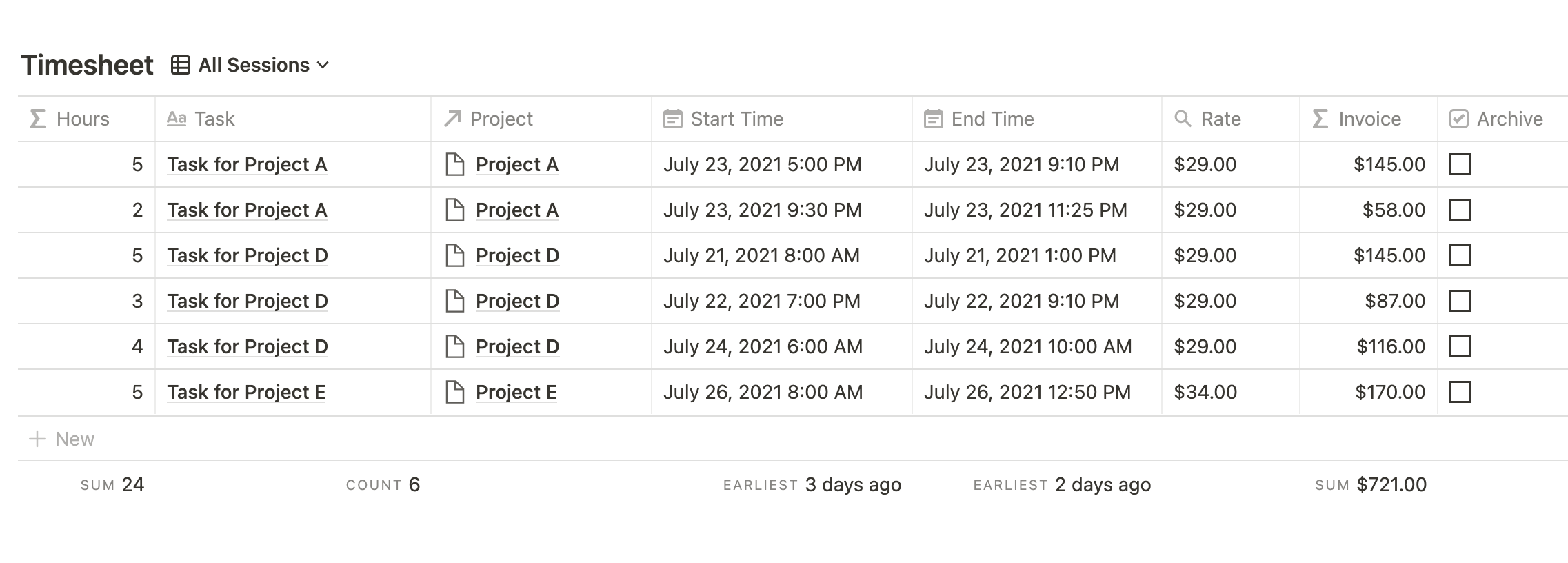Check Archive box for the $58.00 invoice row
This screenshot has width=1568, height=563.
(1460, 210)
